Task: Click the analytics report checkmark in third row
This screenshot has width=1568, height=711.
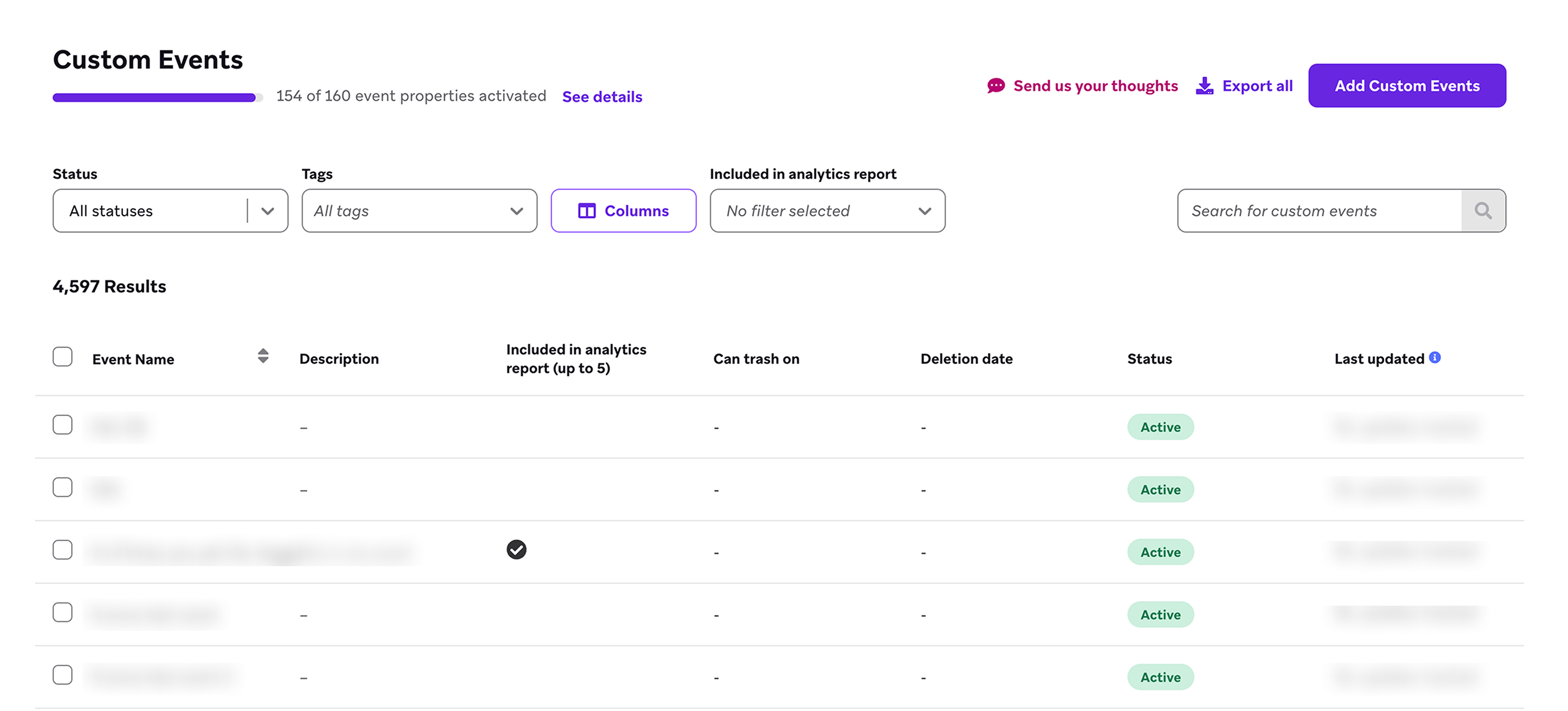Action: (516, 550)
